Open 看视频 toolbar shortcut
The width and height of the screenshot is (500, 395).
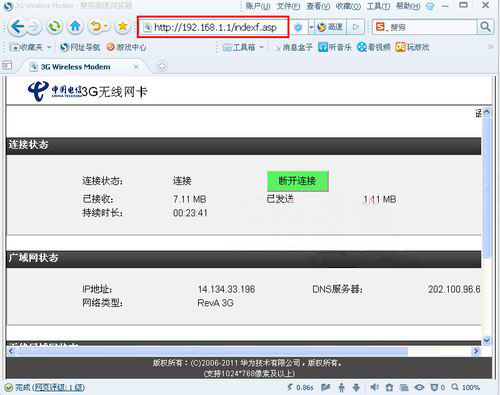(x=373, y=47)
